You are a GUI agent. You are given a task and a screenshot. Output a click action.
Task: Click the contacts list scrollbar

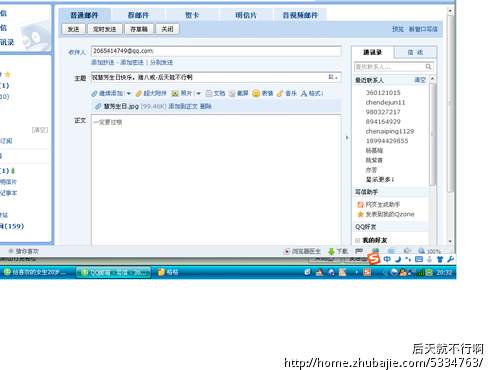[433, 134]
